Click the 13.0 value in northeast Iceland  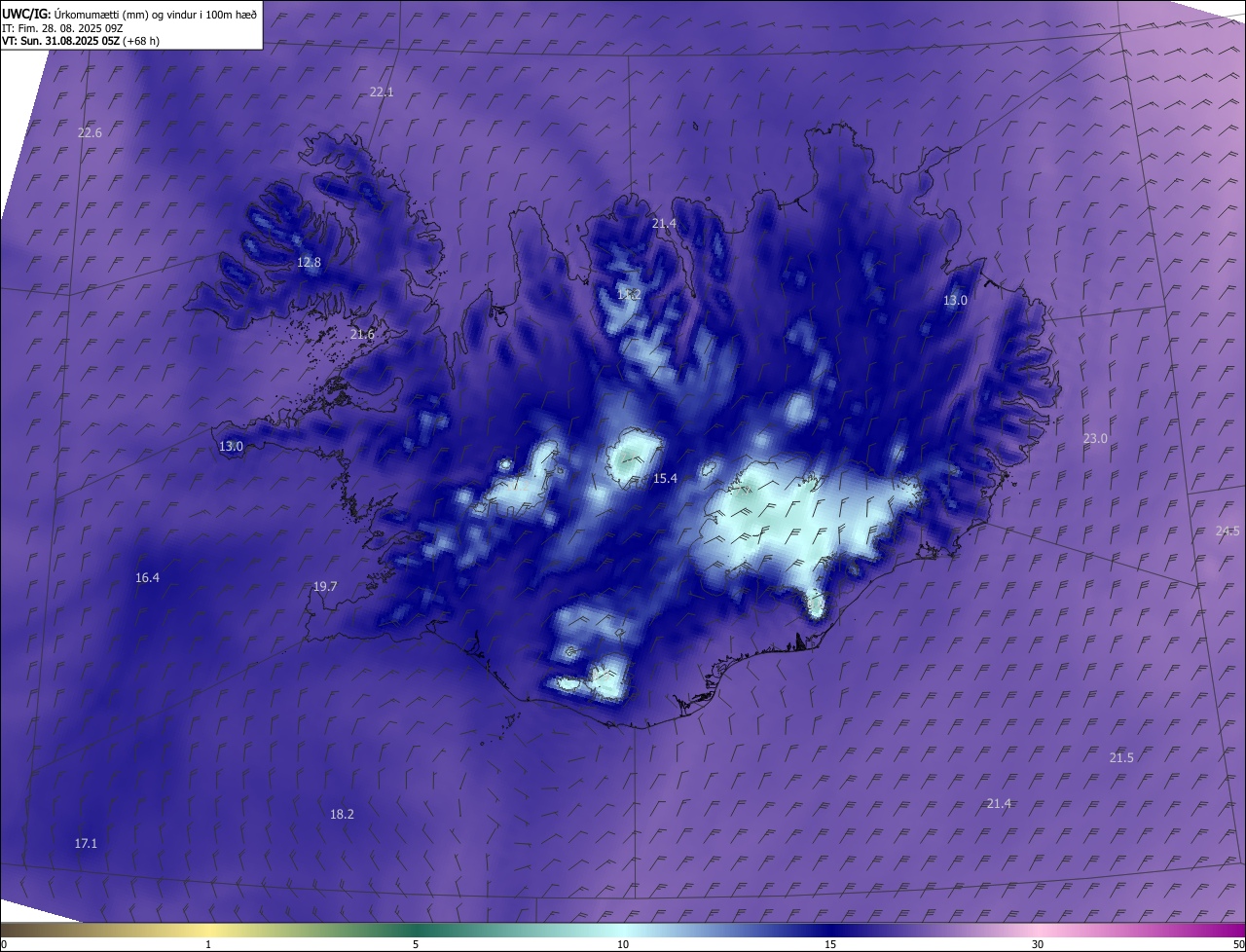[956, 300]
